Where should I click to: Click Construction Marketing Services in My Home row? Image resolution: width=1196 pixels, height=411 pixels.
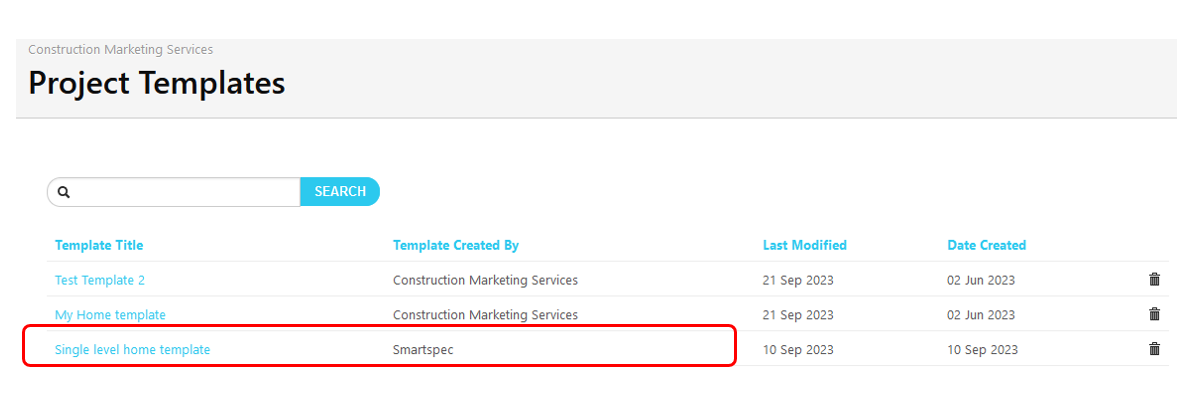pos(485,315)
